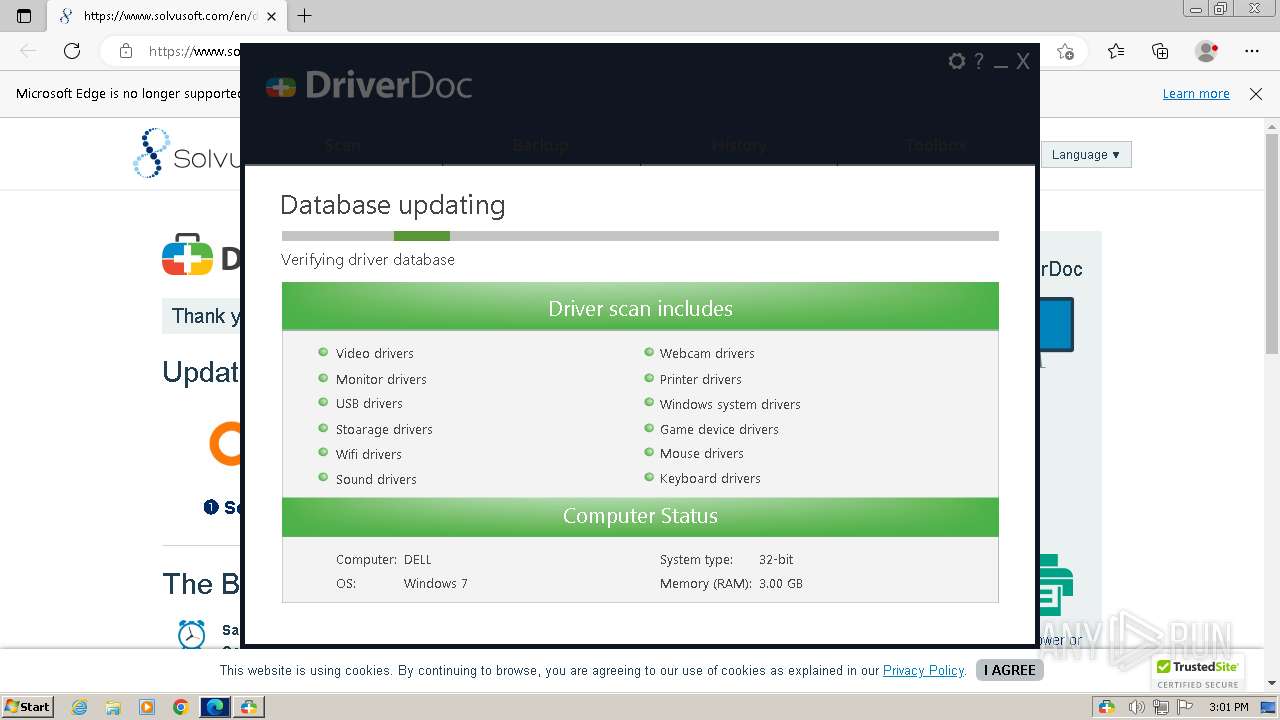The width and height of the screenshot is (1280, 720).
Task: Click the database updating progress bar
Action: 640,236
